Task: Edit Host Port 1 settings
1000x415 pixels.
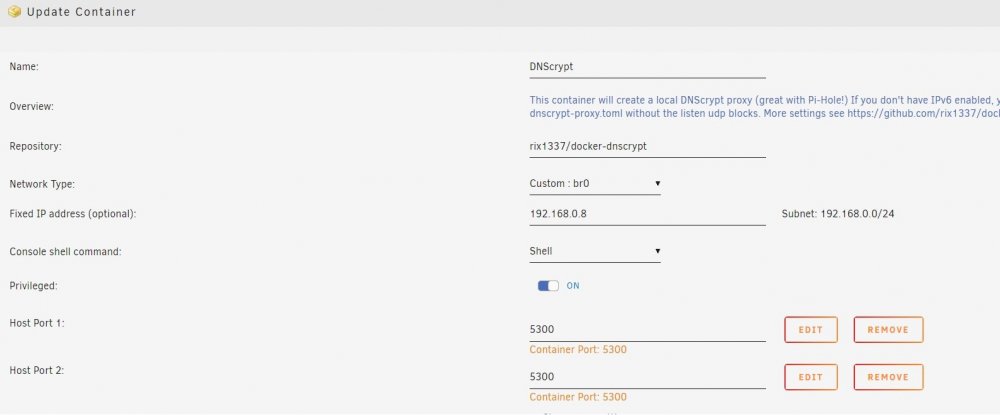Action: coord(811,330)
